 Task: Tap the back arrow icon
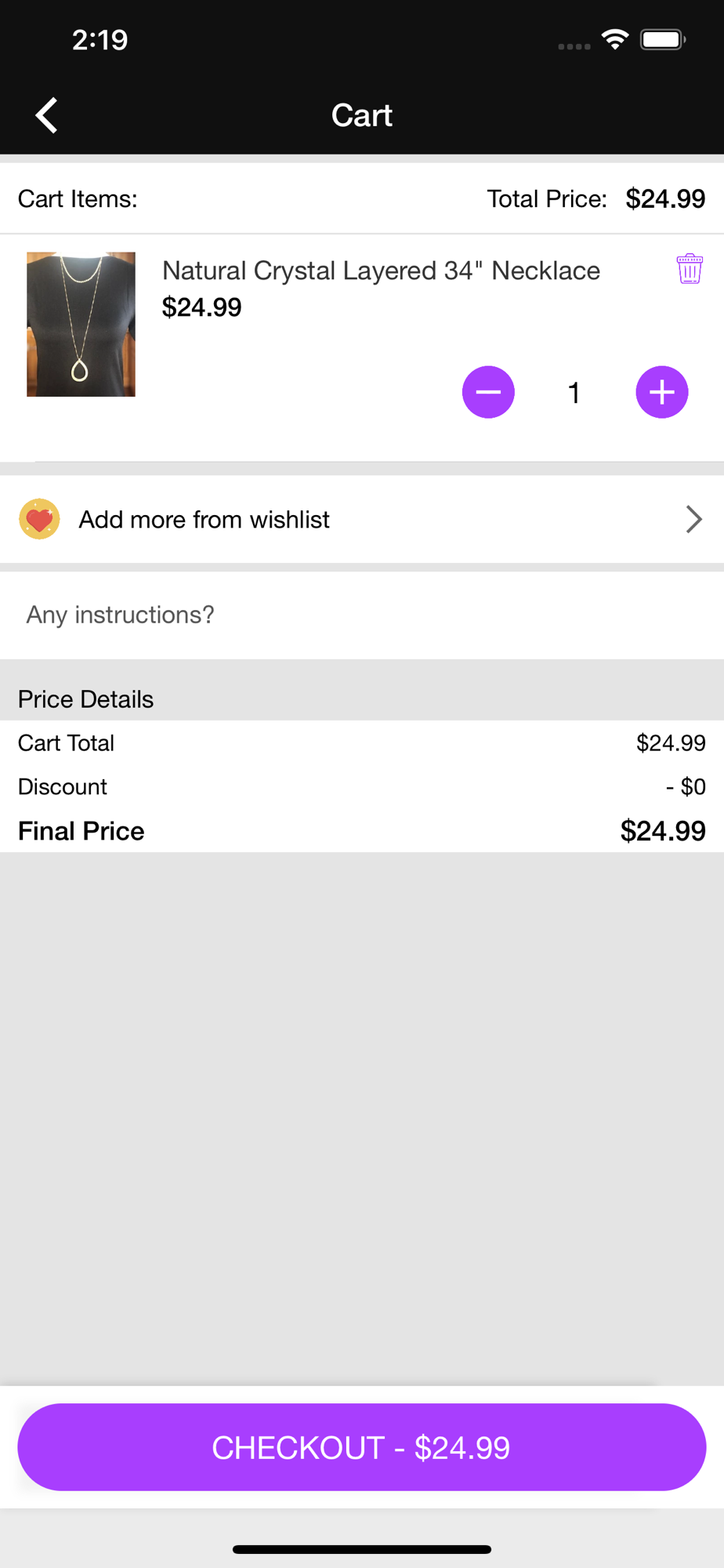(x=46, y=115)
